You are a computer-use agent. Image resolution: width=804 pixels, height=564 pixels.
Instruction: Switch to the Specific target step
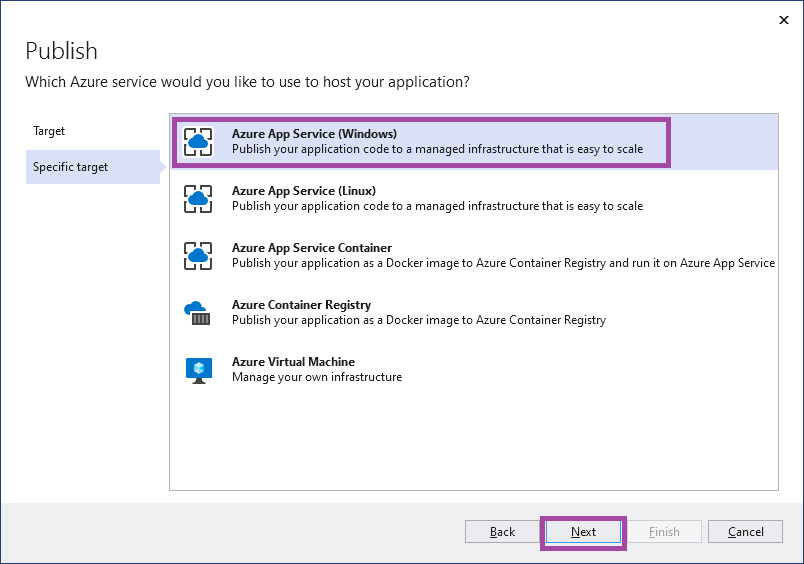tap(93, 167)
